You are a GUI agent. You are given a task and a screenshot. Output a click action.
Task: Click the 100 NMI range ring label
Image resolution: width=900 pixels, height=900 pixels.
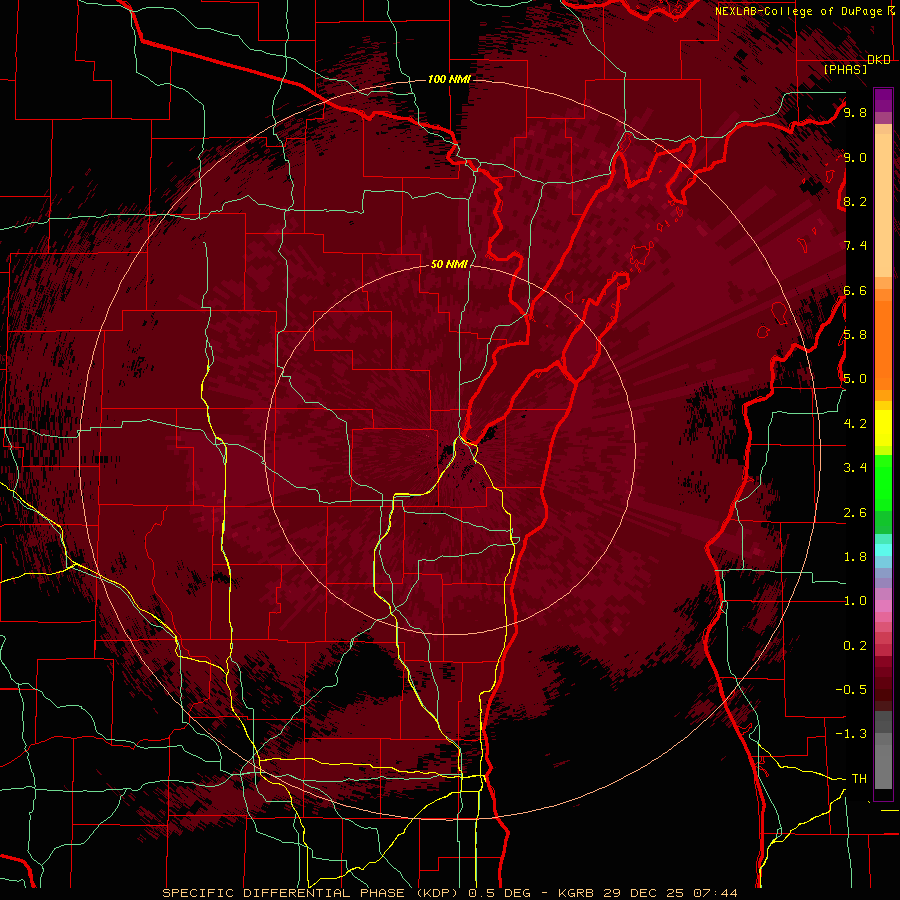(449, 79)
